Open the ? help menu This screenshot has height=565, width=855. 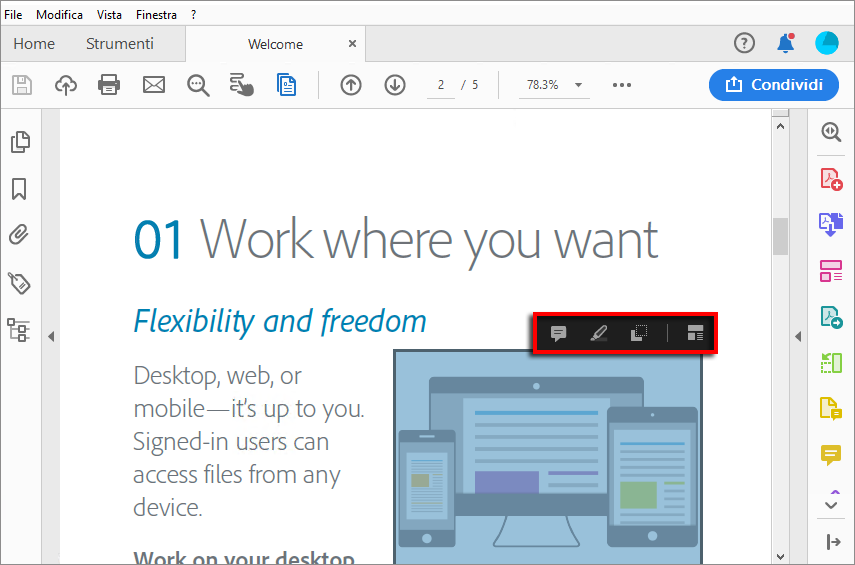194,15
